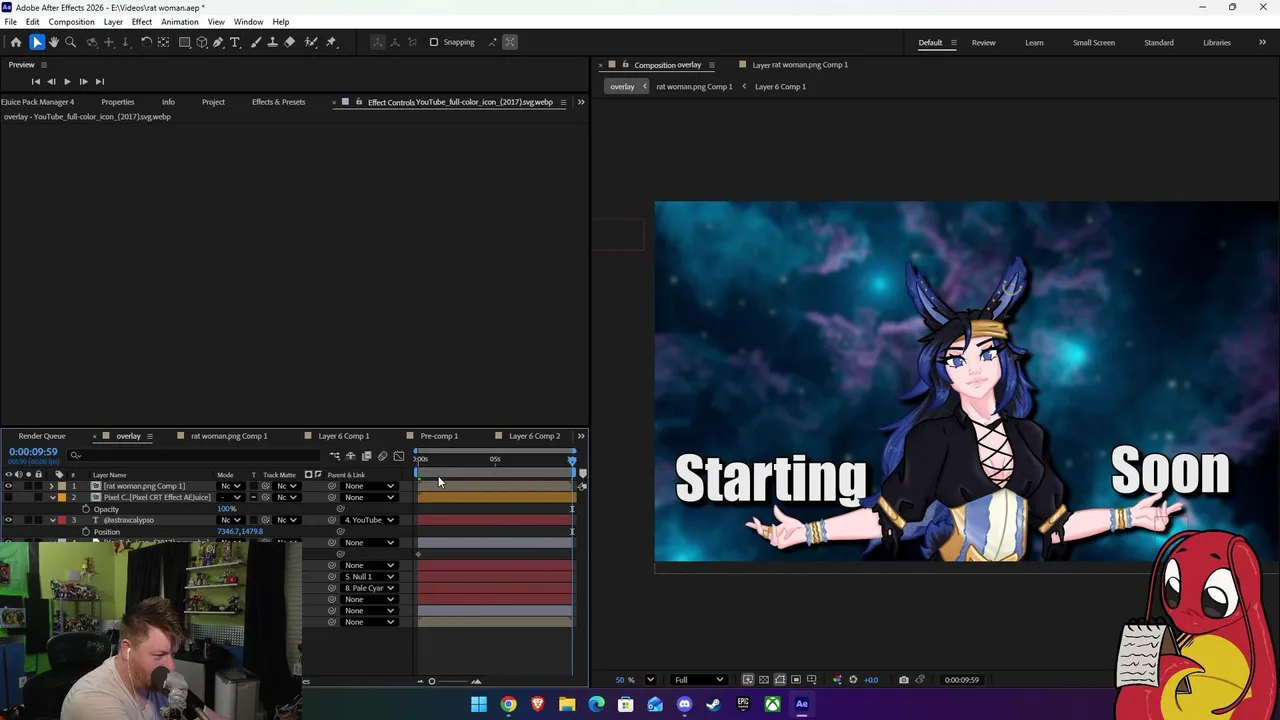1280x720 pixels.
Task: Collapse the @astraxcalypso layer properties
Action: coord(52,520)
